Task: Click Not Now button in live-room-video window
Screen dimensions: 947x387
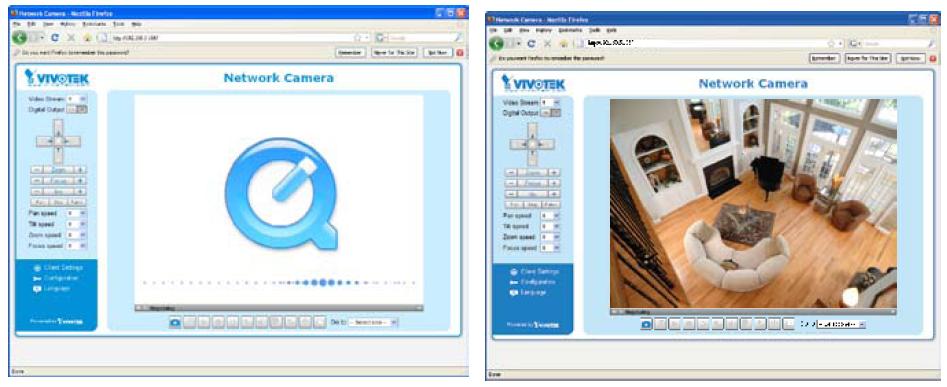Action: click(910, 58)
